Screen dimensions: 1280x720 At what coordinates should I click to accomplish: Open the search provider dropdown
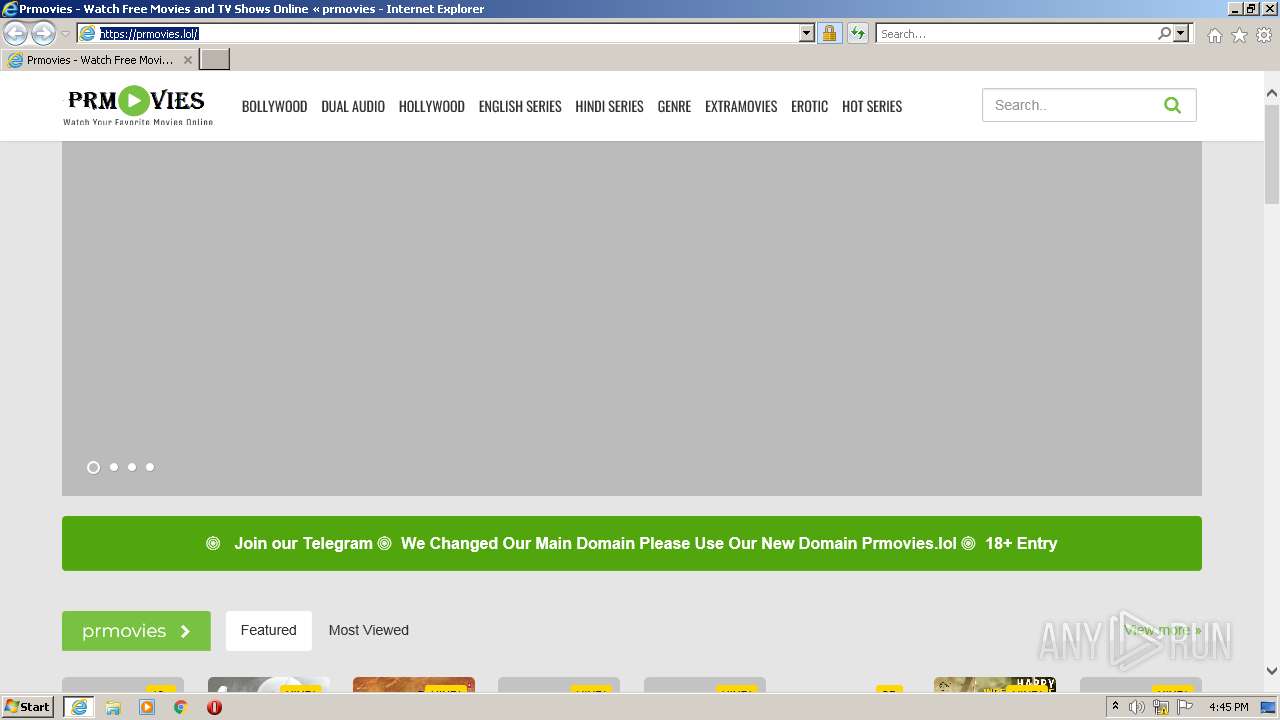point(1181,33)
